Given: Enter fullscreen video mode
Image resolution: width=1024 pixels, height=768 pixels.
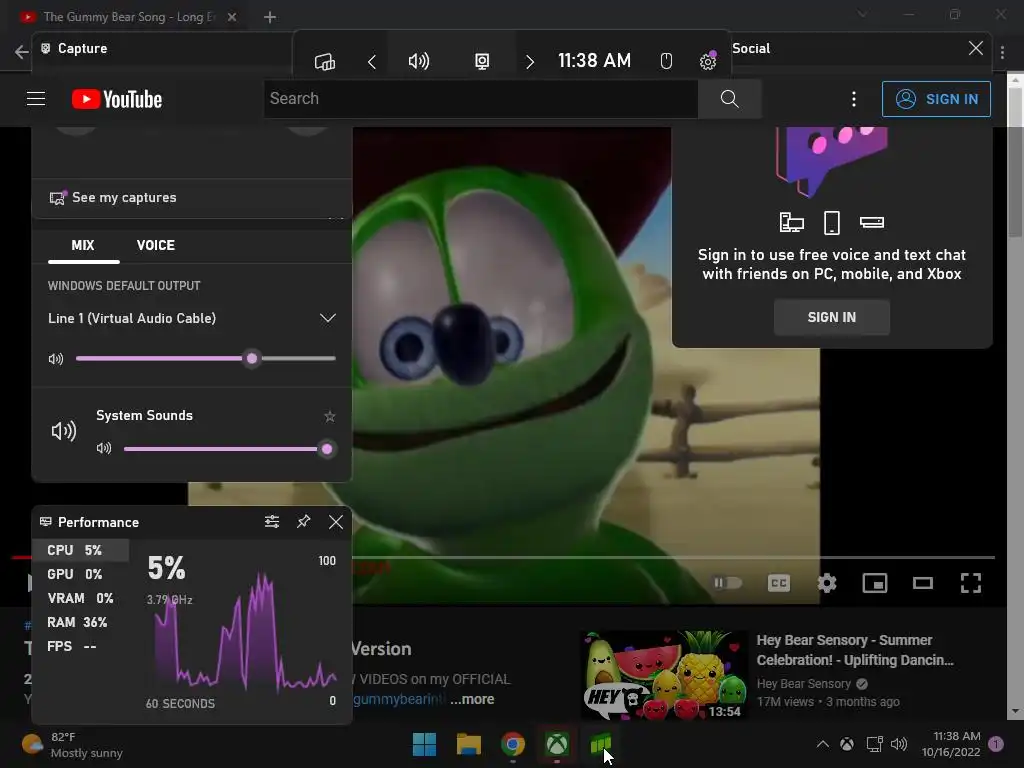Looking at the screenshot, I should click(970, 583).
